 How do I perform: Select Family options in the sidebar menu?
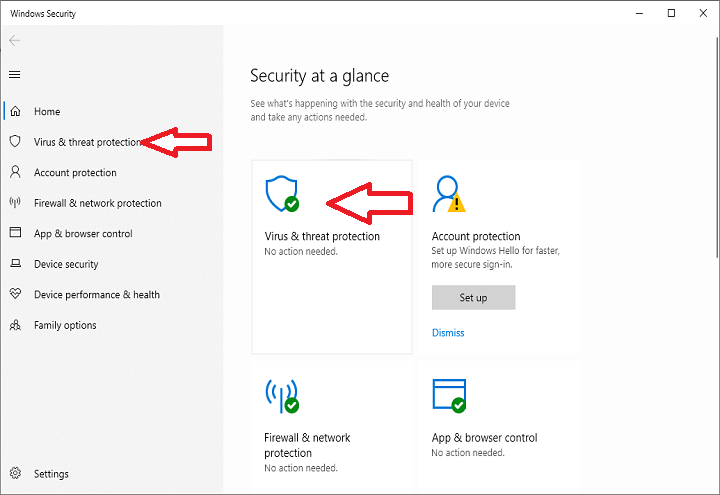(x=65, y=325)
